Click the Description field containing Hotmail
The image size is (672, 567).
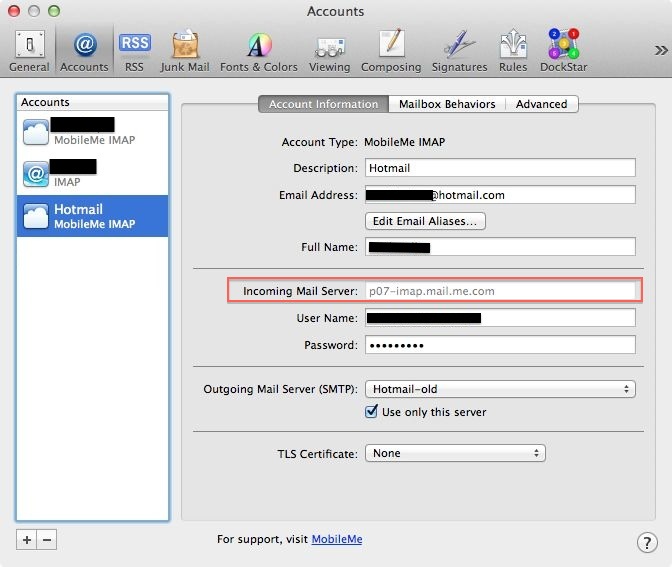(500, 168)
